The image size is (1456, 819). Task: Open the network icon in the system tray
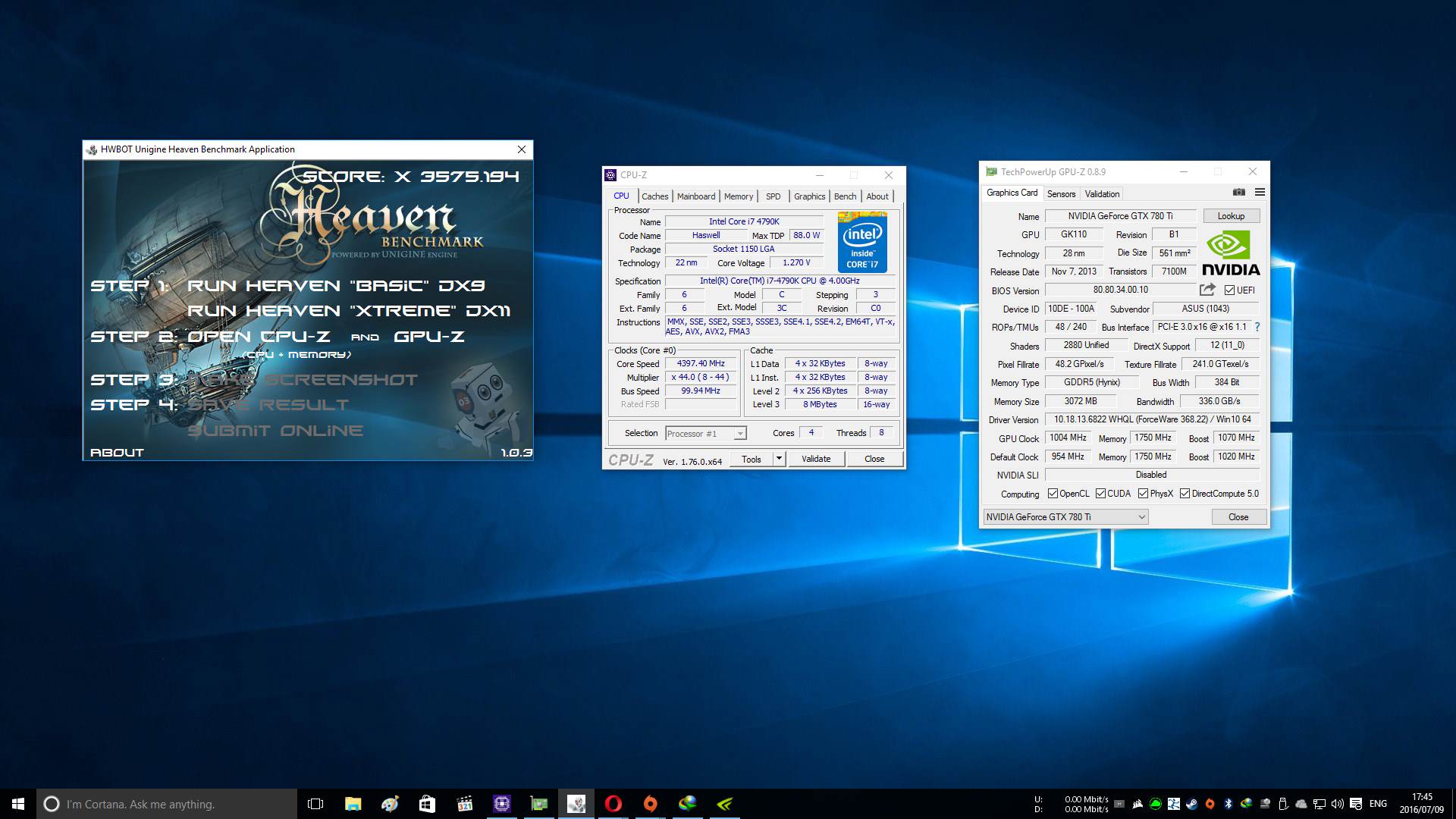pyautogui.click(x=1319, y=804)
